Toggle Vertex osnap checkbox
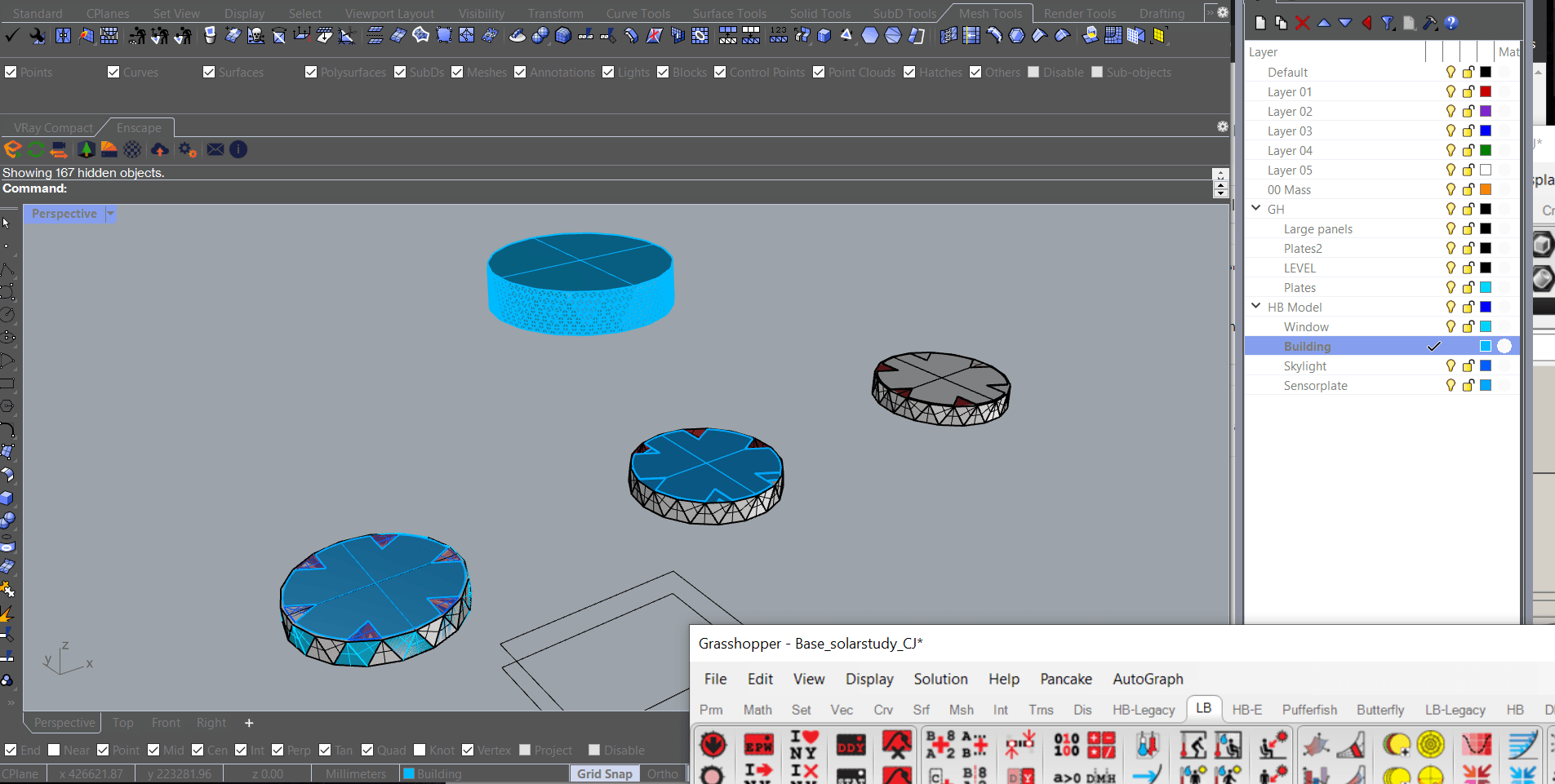Screen dimensions: 1555x784 click(x=468, y=750)
